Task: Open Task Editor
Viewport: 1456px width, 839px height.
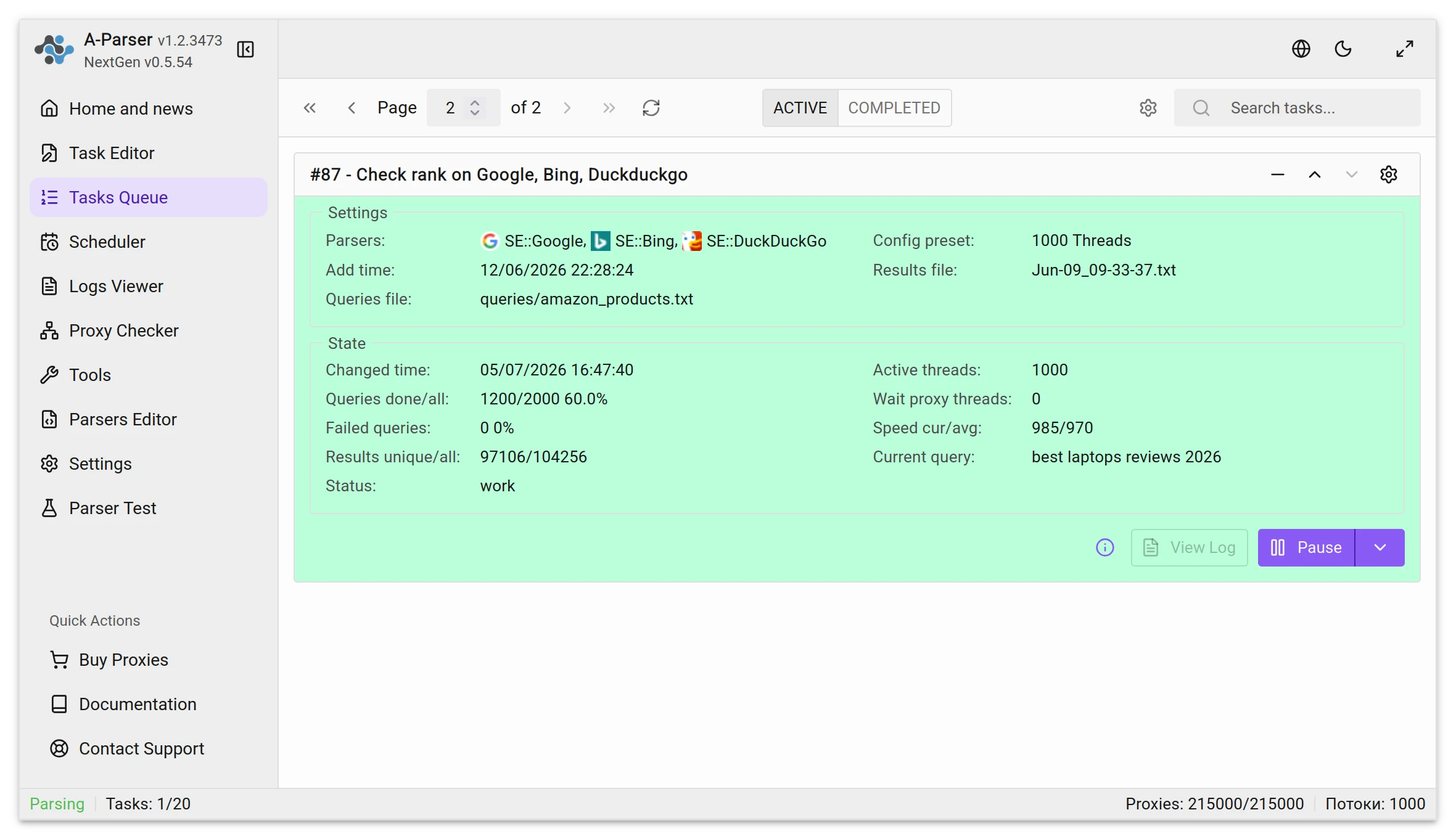Action: pyautogui.click(x=149, y=153)
